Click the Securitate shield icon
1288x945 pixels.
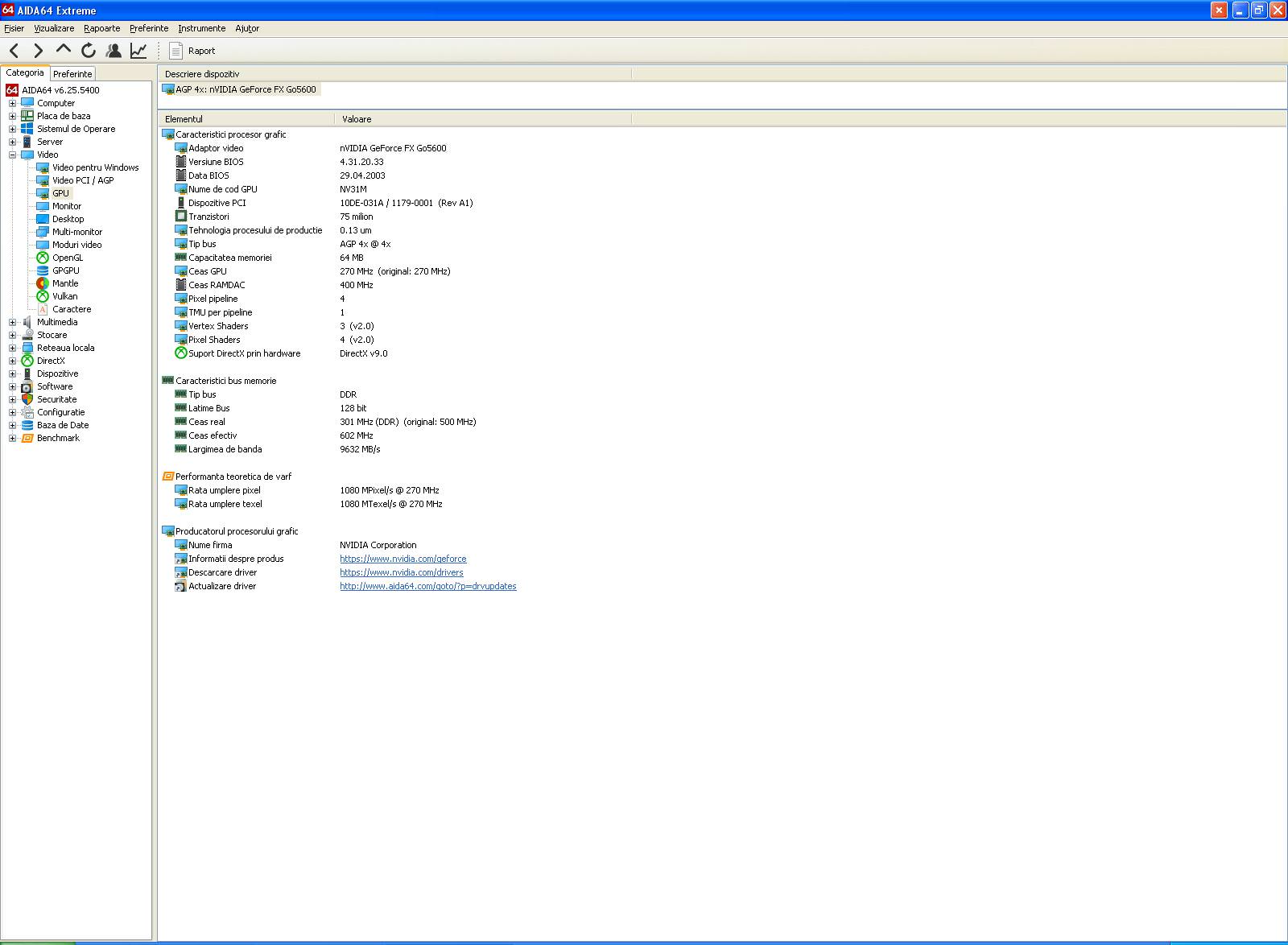(x=27, y=399)
